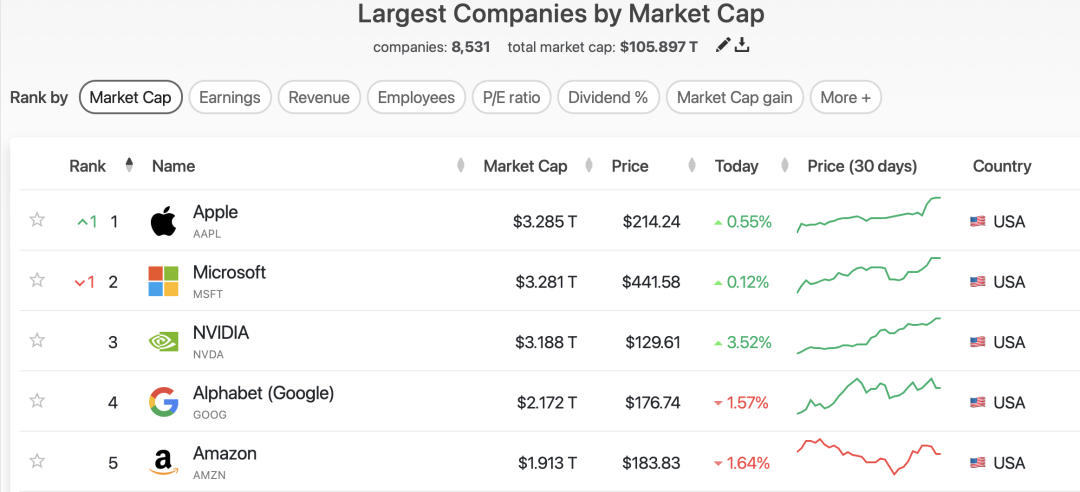Click the Microsoft logo icon
Screen dimensions: 1080x492
pos(163,281)
